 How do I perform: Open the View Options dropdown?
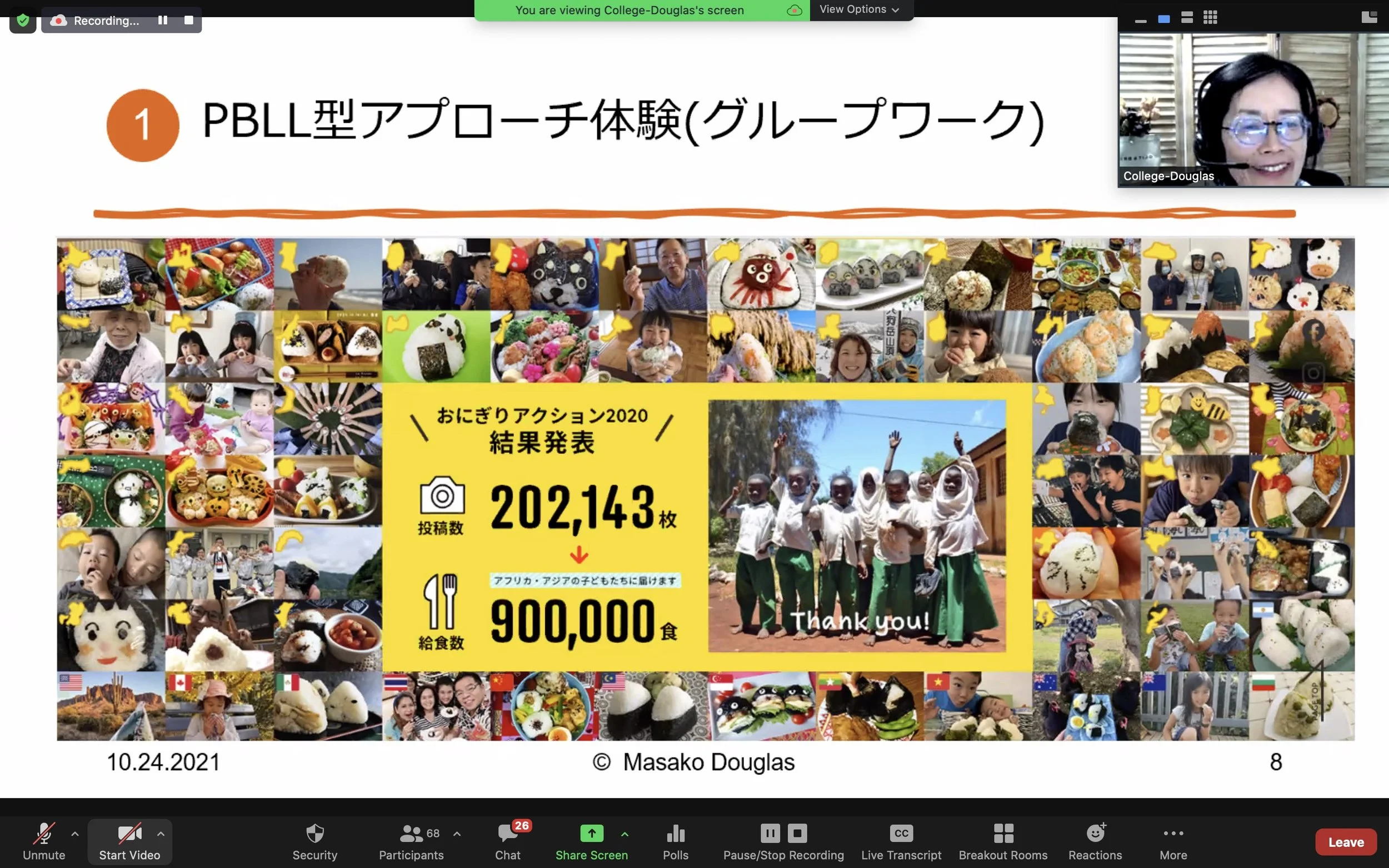pyautogui.click(x=858, y=9)
